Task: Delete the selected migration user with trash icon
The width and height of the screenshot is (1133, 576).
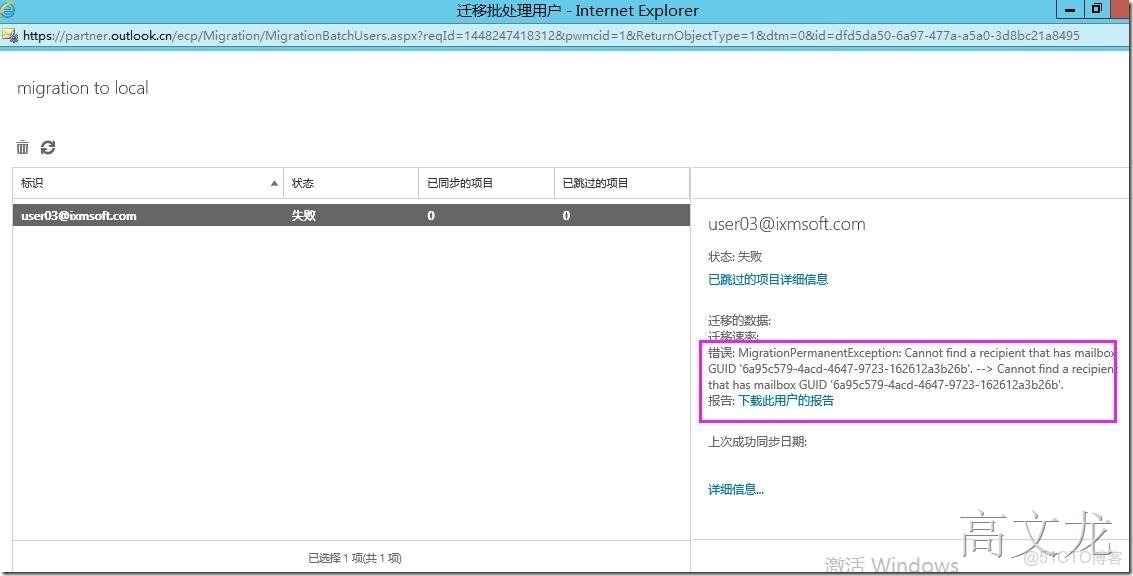Action: click(x=22, y=147)
